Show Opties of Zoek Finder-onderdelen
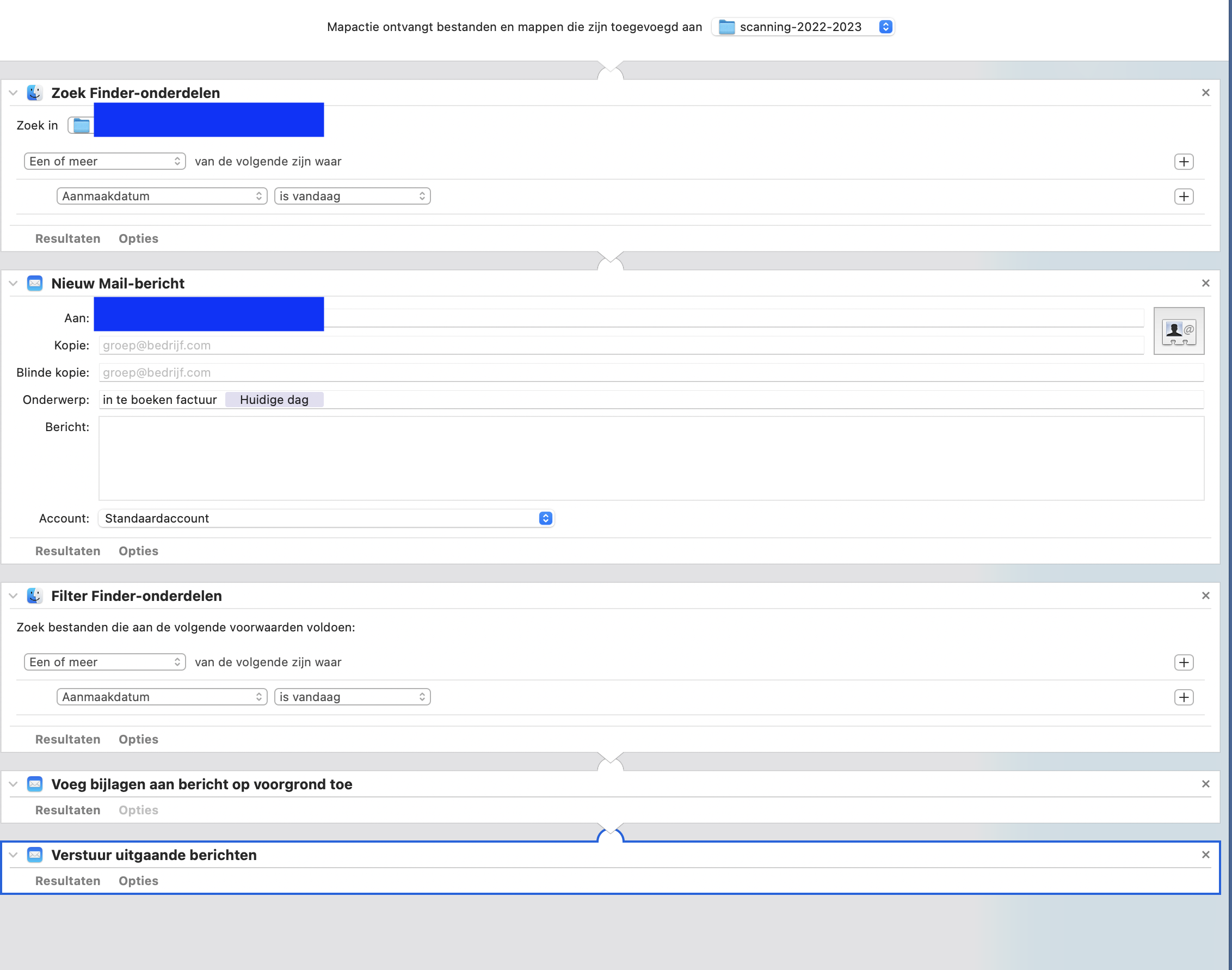This screenshot has height=970, width=1232. click(138, 238)
